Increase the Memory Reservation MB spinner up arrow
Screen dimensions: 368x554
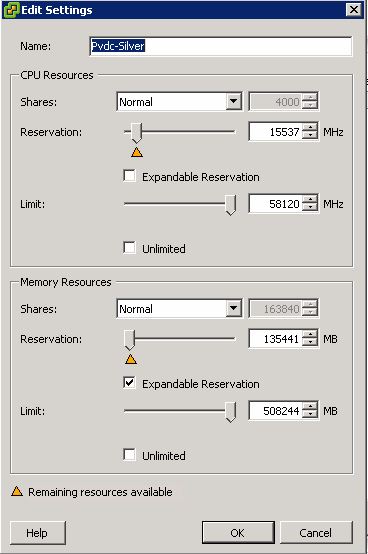point(310,335)
